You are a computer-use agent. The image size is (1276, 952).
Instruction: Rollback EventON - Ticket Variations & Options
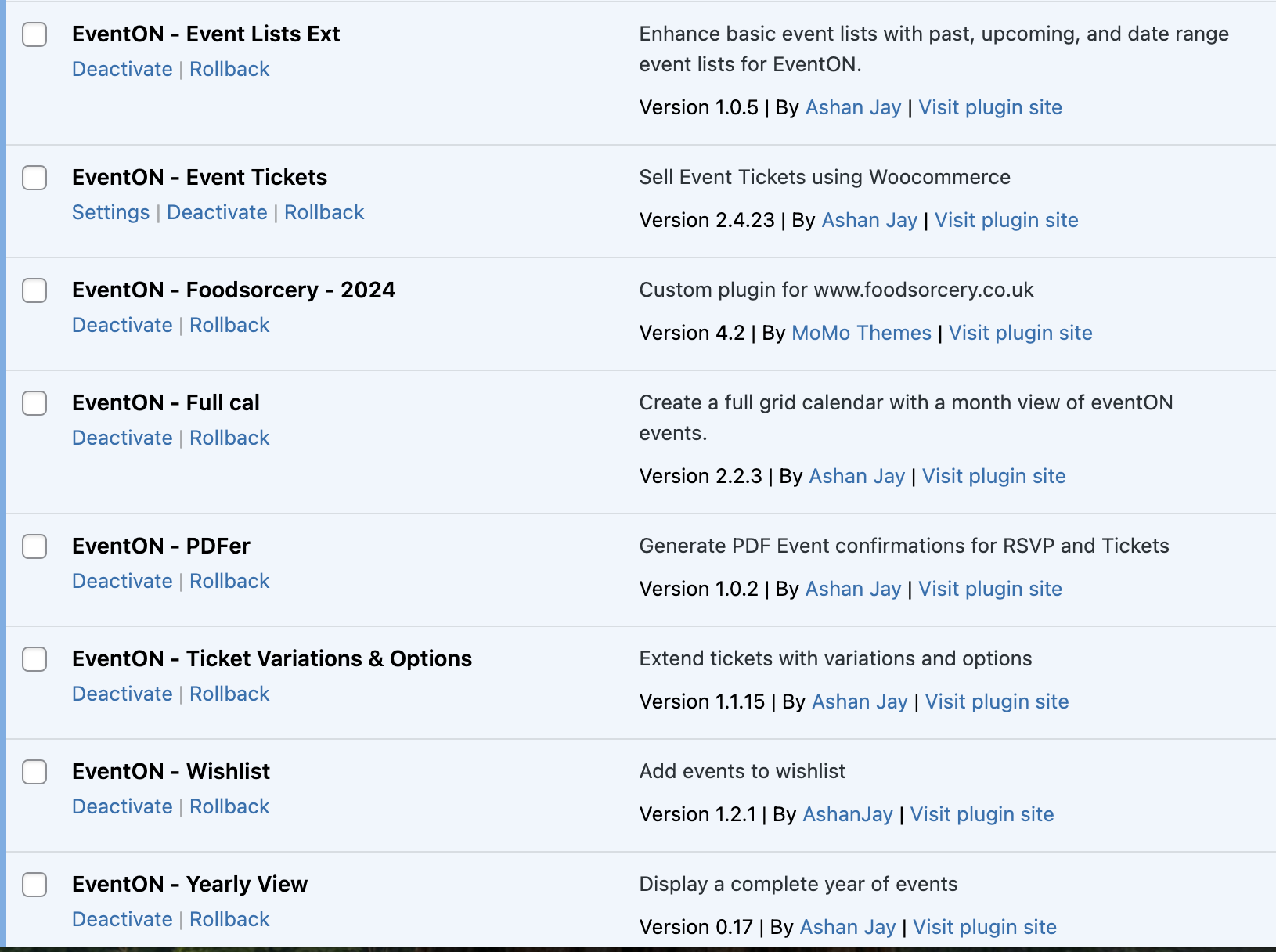pos(229,694)
